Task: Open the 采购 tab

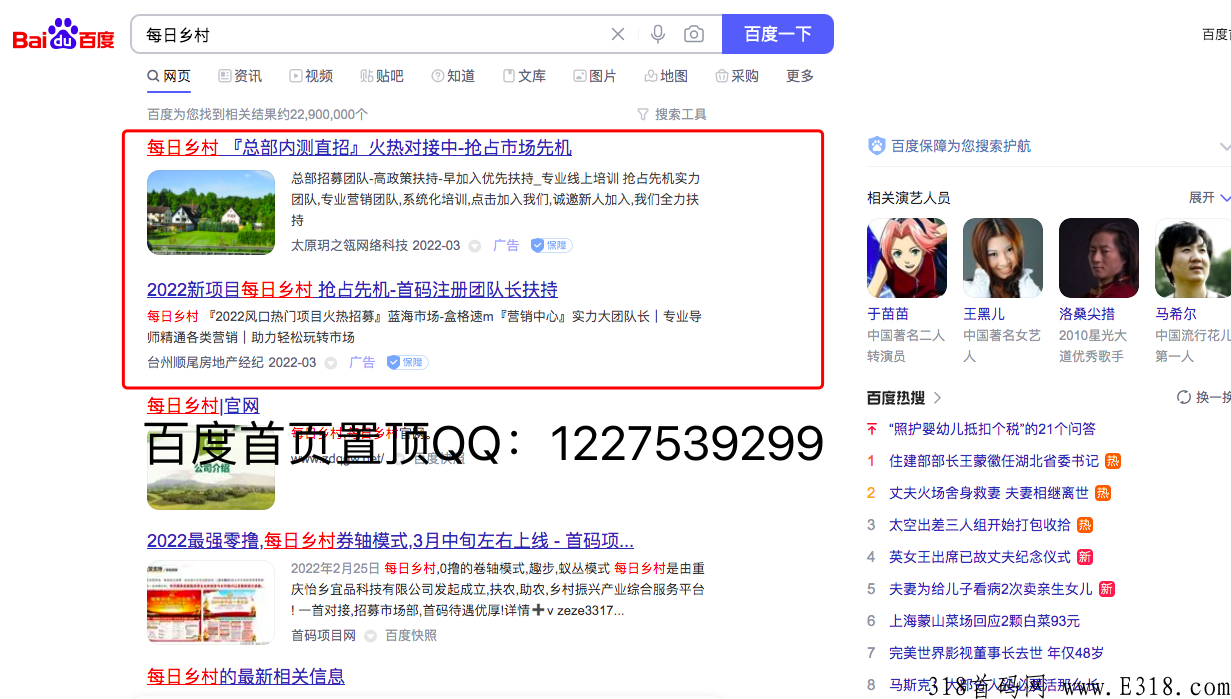Action: 737,76
